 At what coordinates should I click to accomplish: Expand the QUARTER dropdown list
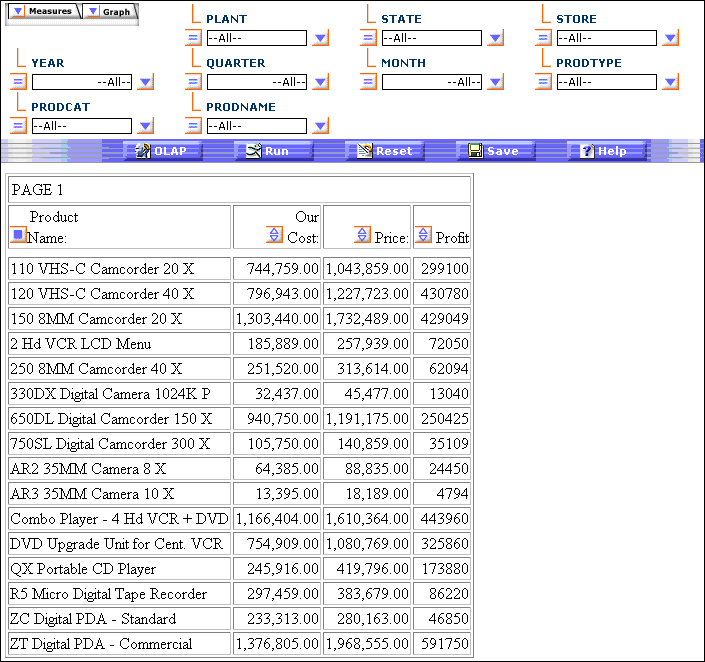(x=320, y=82)
